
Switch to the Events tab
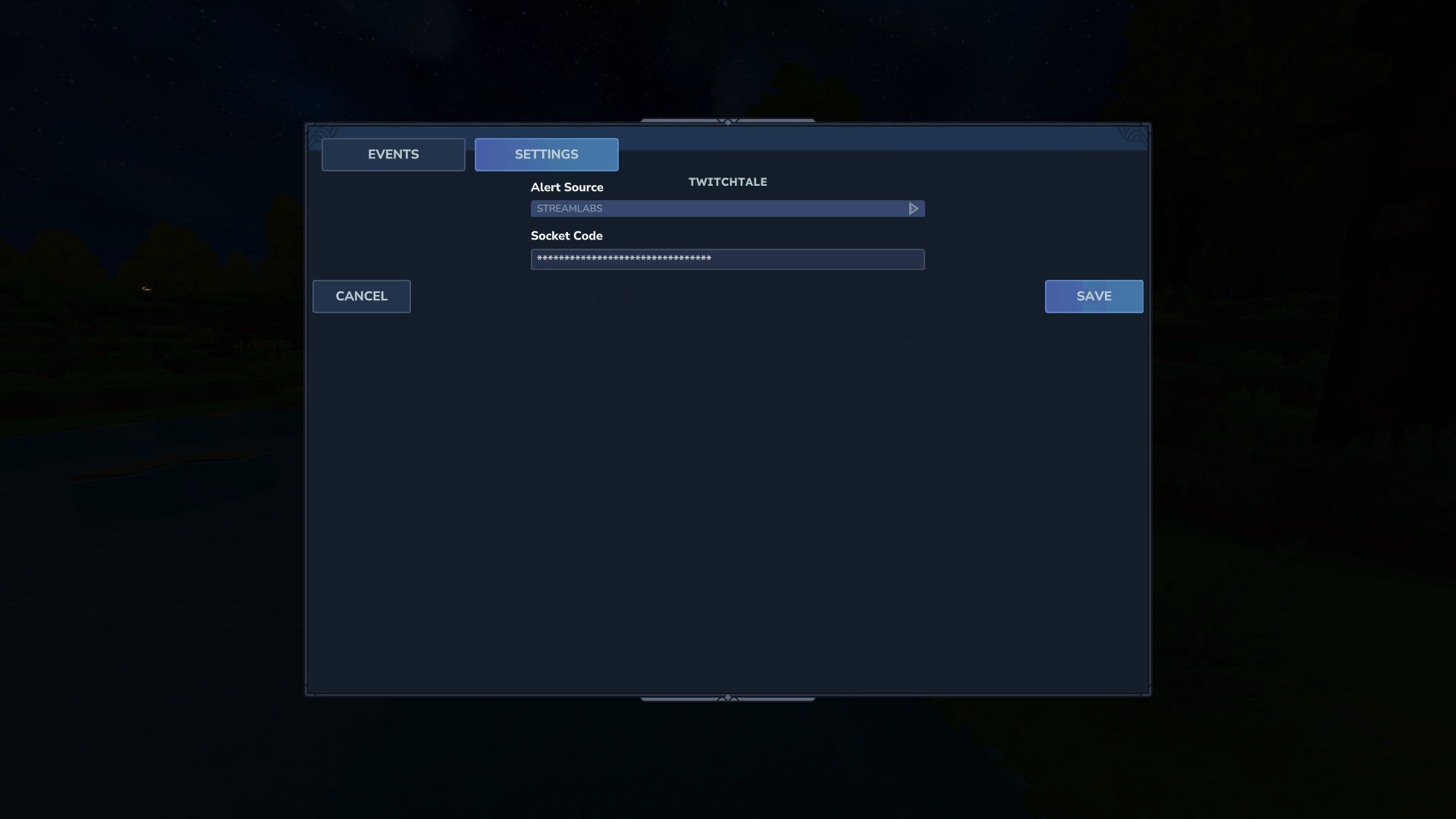(393, 155)
